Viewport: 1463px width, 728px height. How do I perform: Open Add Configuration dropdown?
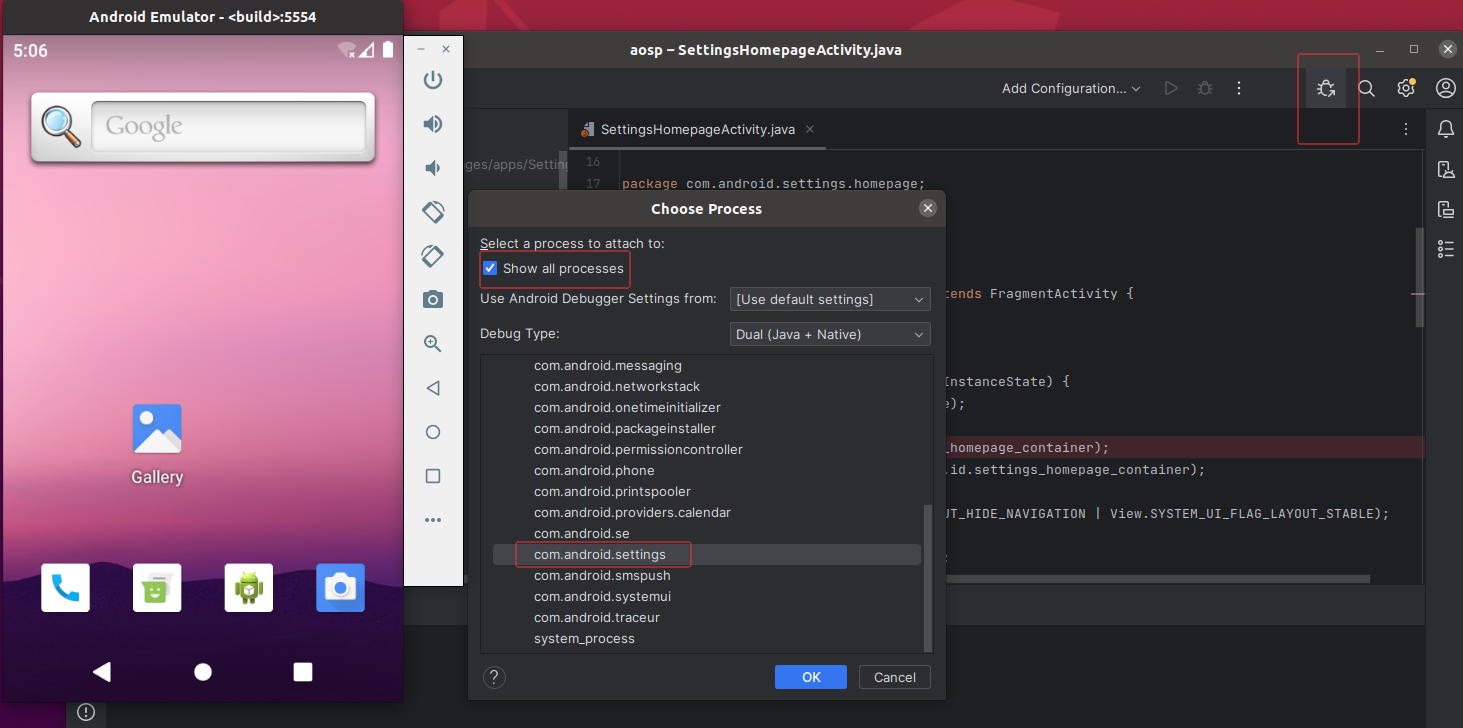coord(1071,88)
